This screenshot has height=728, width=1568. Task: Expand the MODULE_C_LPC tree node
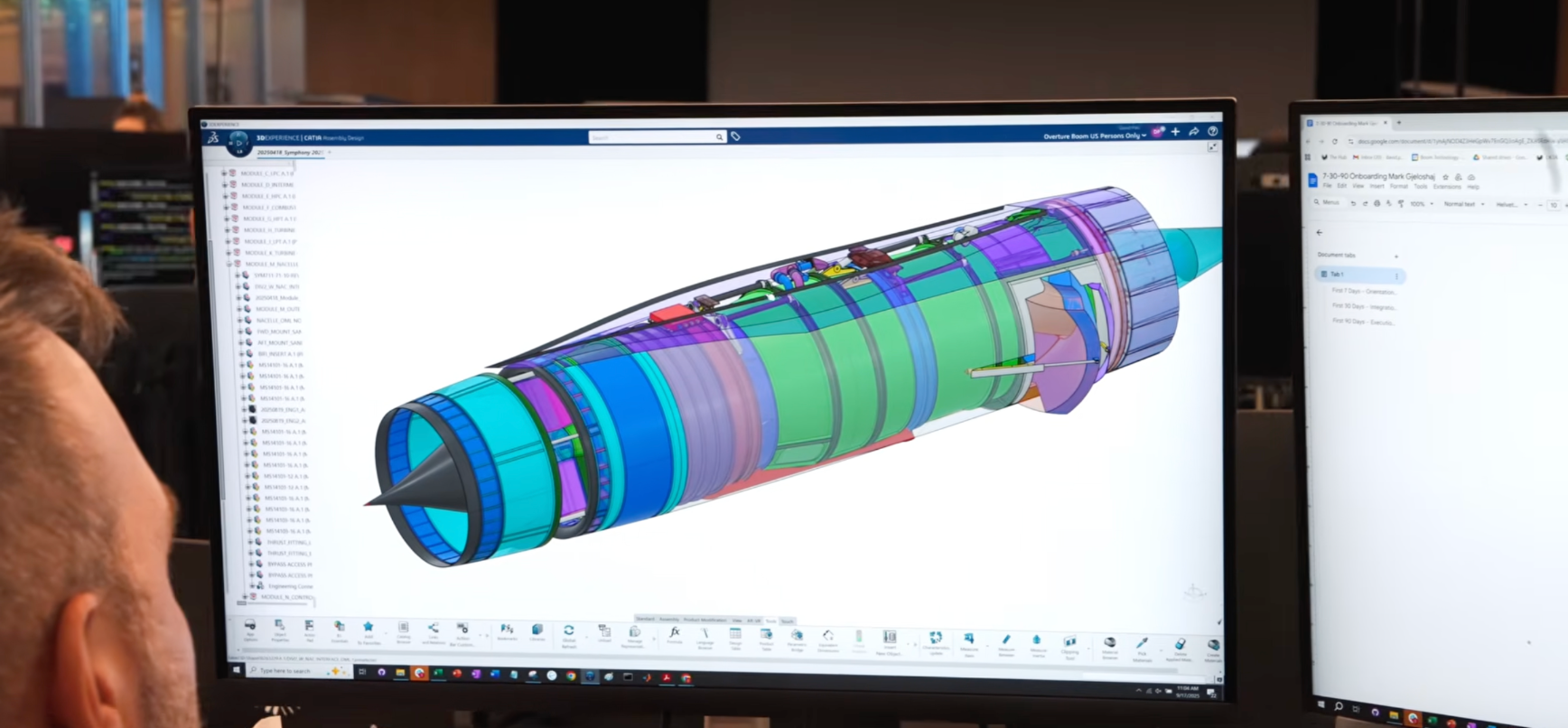[223, 173]
